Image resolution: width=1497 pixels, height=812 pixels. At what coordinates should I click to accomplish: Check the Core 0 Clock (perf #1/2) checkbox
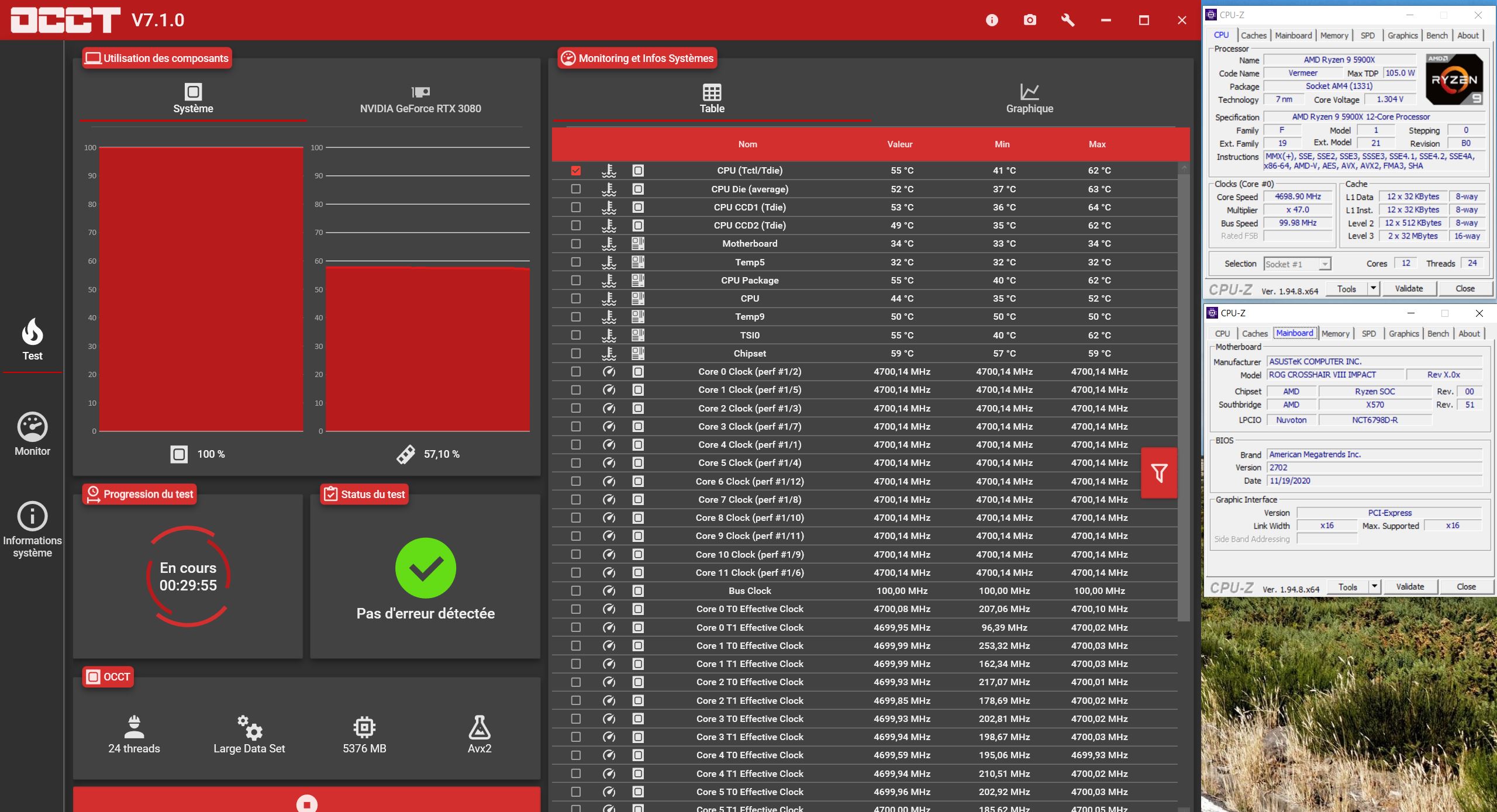(576, 372)
